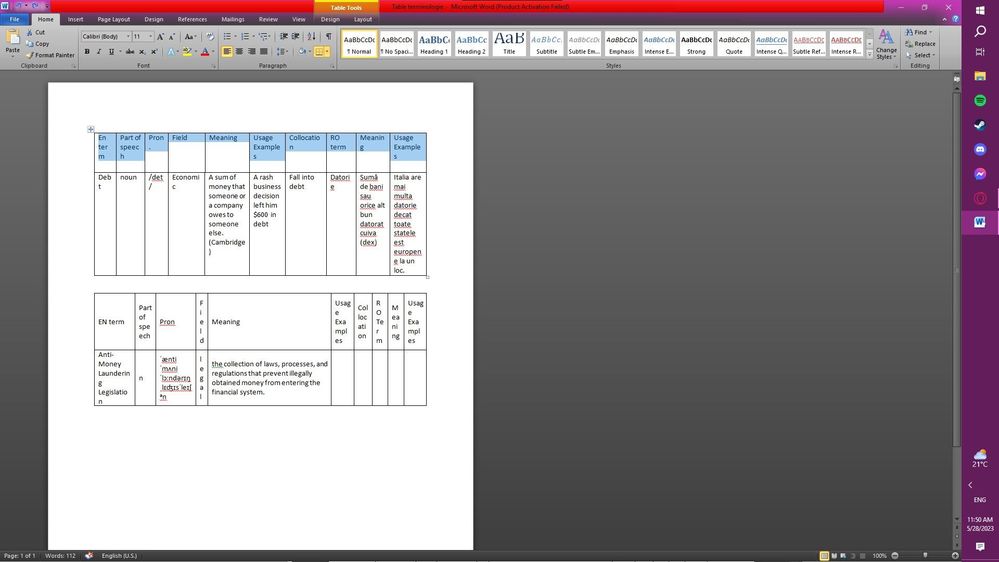Apply the Heading 1 style

(x=434, y=43)
